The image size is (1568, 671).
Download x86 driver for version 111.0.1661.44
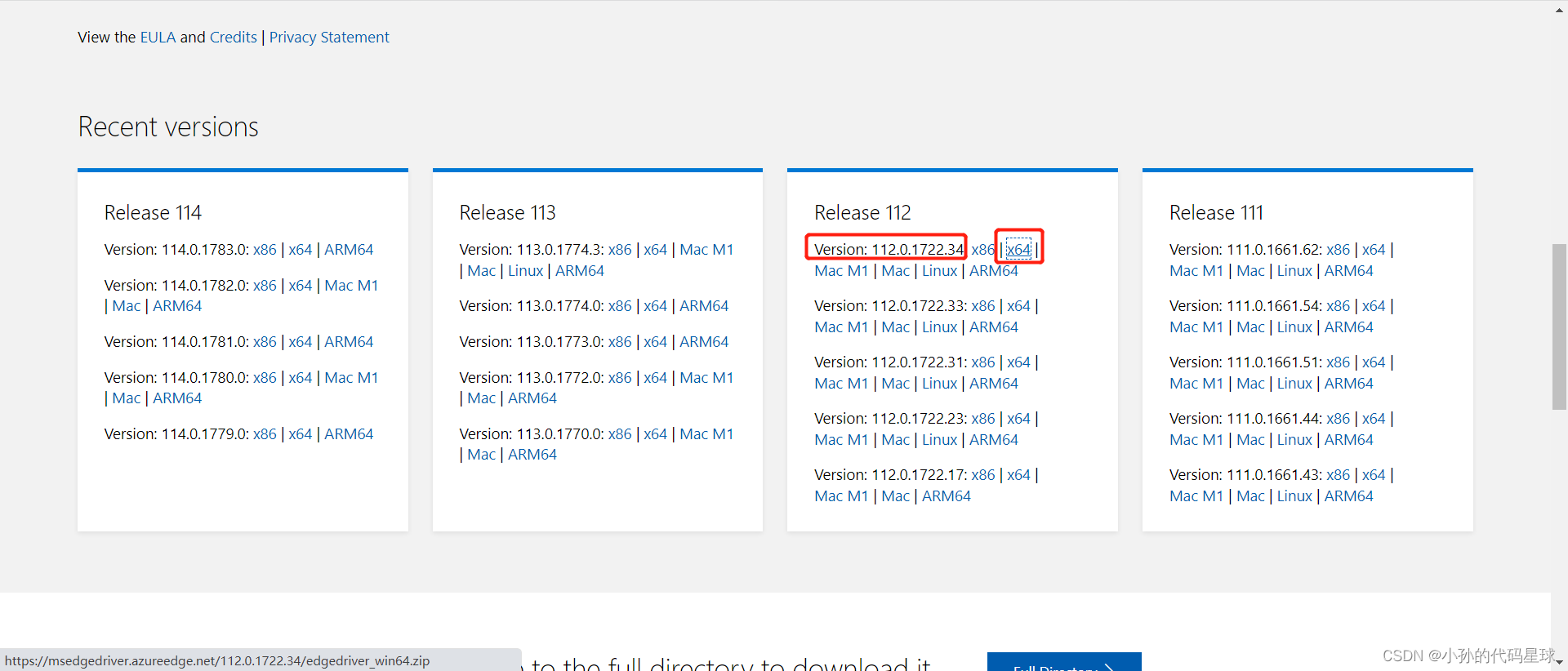pos(1339,419)
